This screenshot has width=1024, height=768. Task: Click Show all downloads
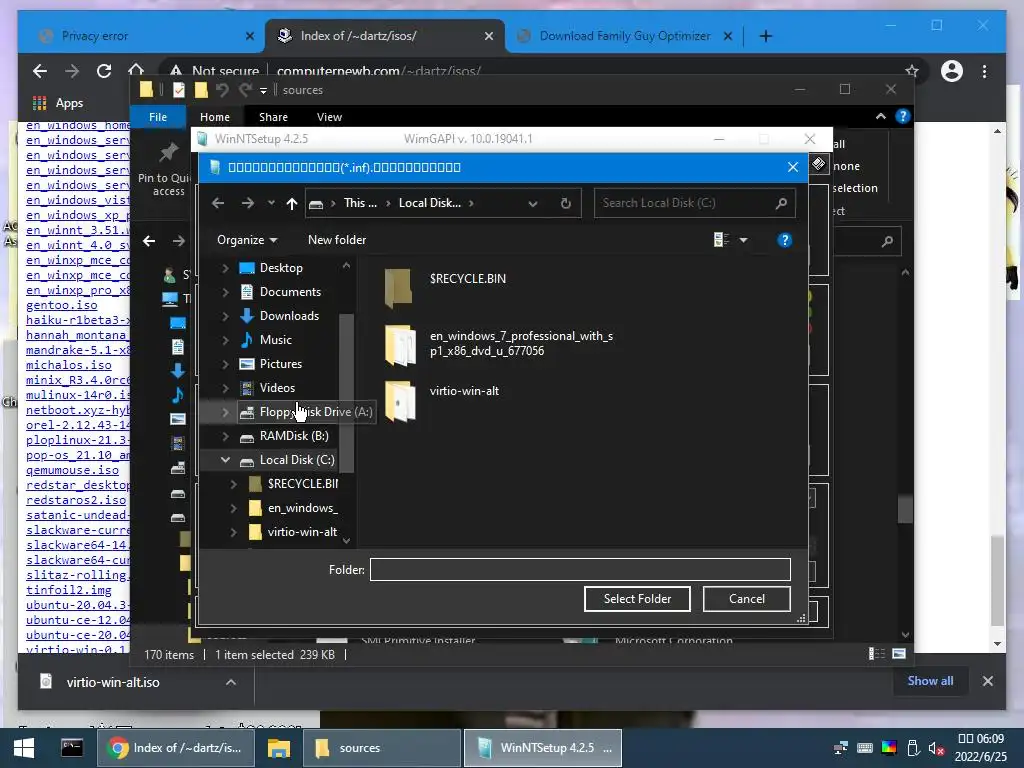click(930, 680)
